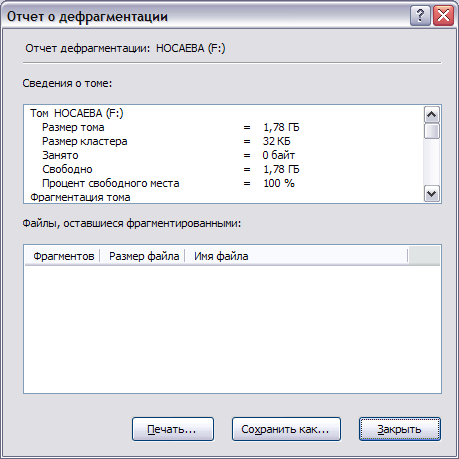Click the scrollbar thumb in volume info list

click(x=432, y=131)
